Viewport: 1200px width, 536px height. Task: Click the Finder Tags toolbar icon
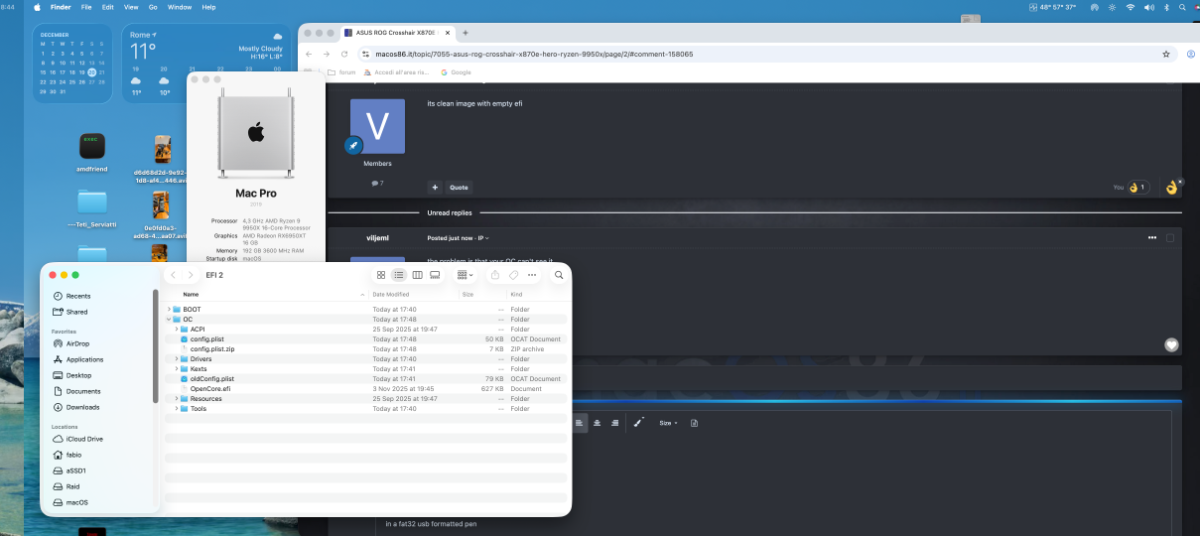pos(513,275)
